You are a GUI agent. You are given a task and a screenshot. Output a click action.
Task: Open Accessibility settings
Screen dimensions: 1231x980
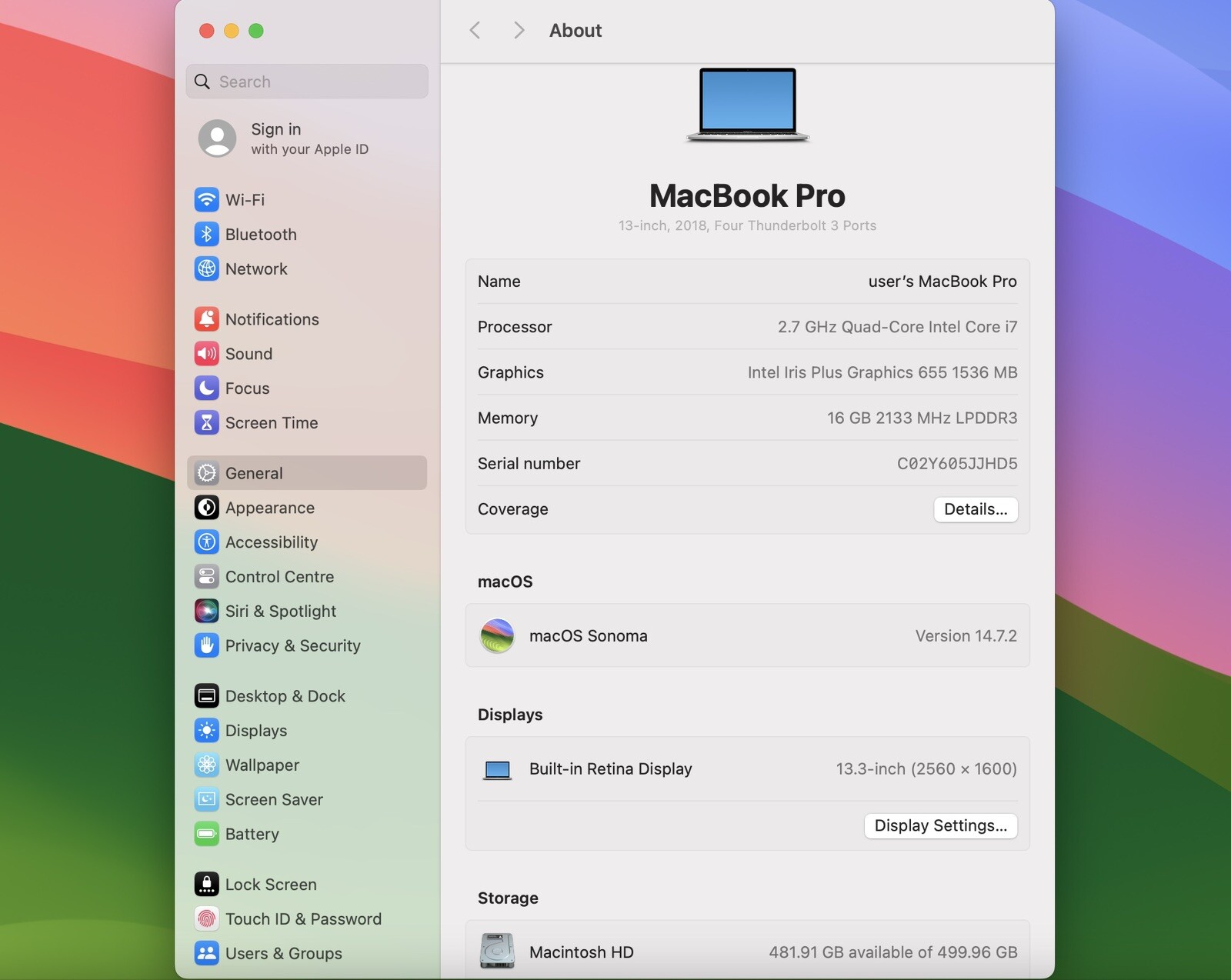pos(307,542)
